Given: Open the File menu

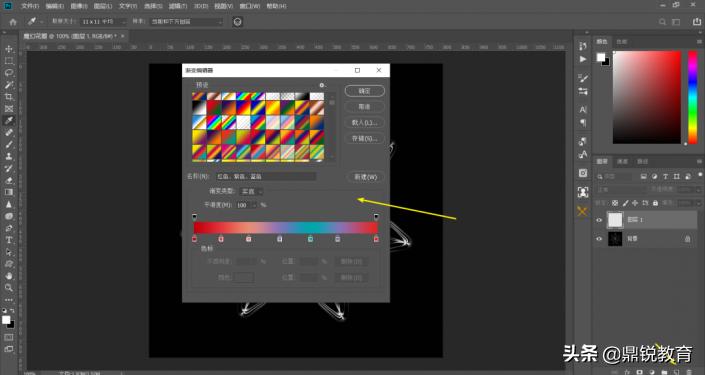Looking at the screenshot, I should pyautogui.click(x=30, y=6).
